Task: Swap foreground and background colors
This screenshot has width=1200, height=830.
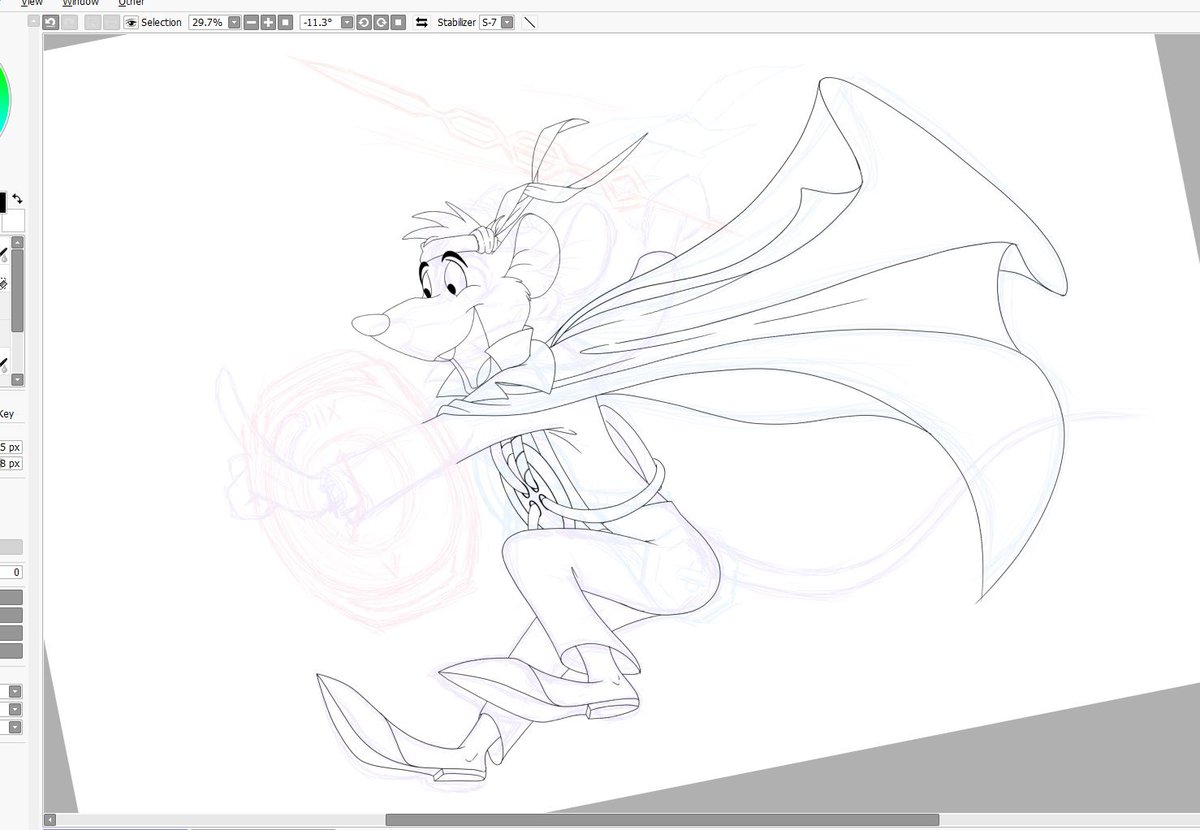Action: point(17,198)
